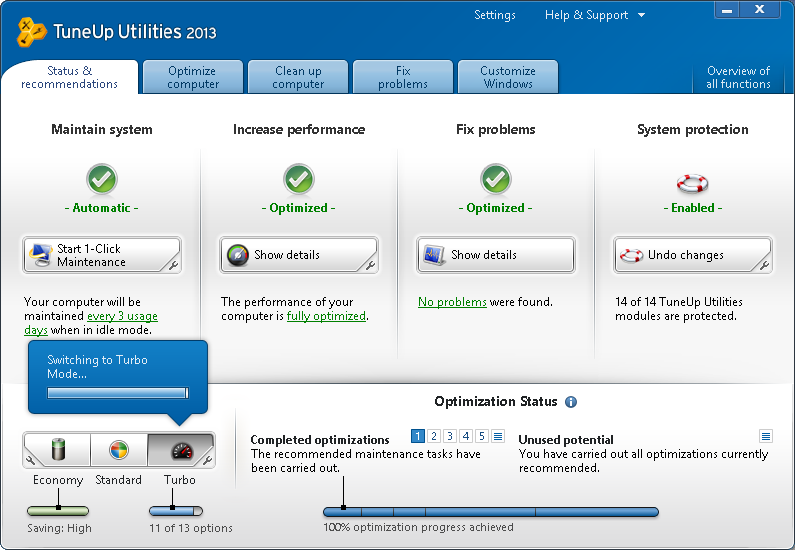Viewport: 795px width, 550px height.
Task: Open wrench settings on 1-Click Maintenance button
Action: (x=173, y=265)
